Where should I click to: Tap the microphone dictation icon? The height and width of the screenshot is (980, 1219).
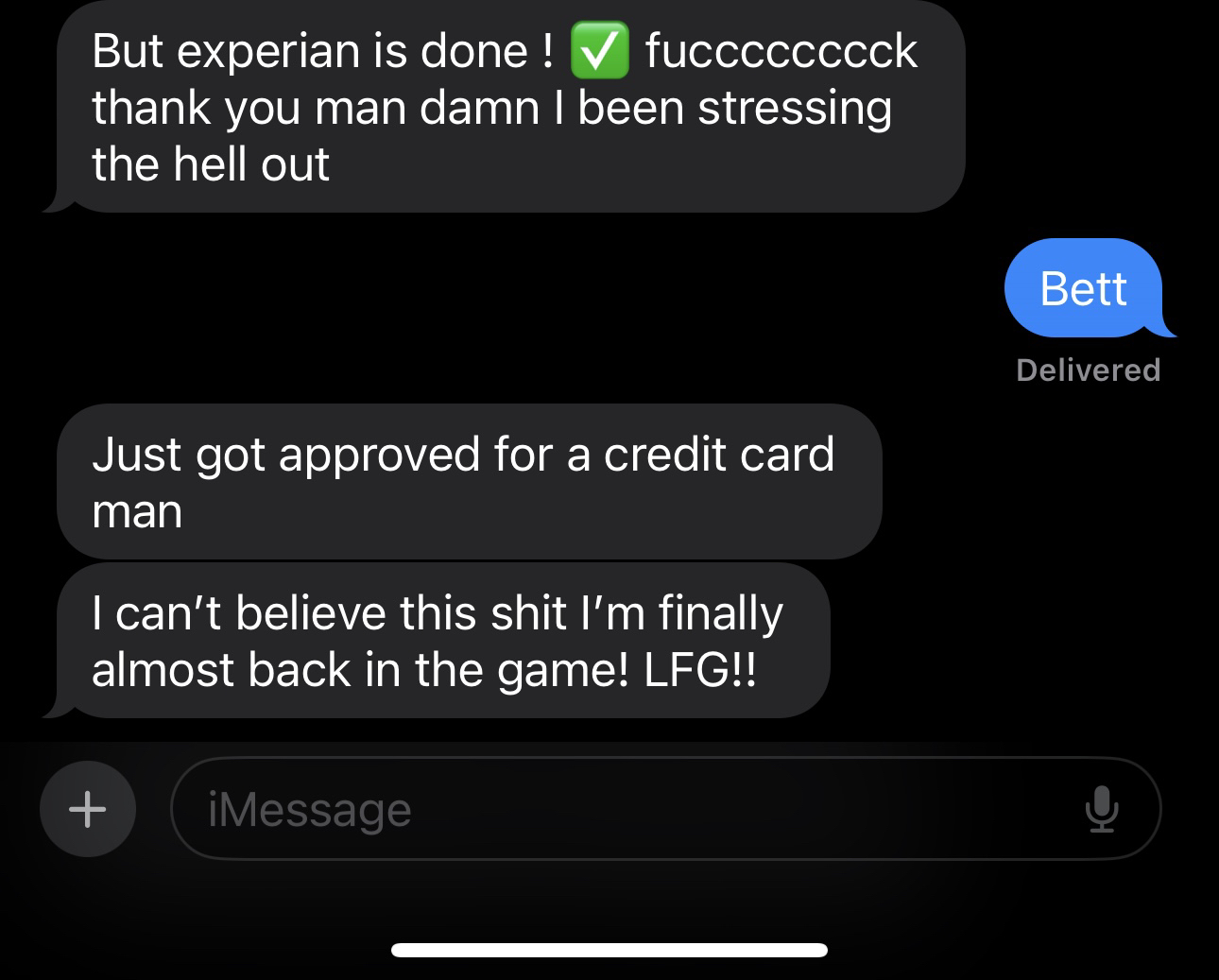click(x=1101, y=810)
